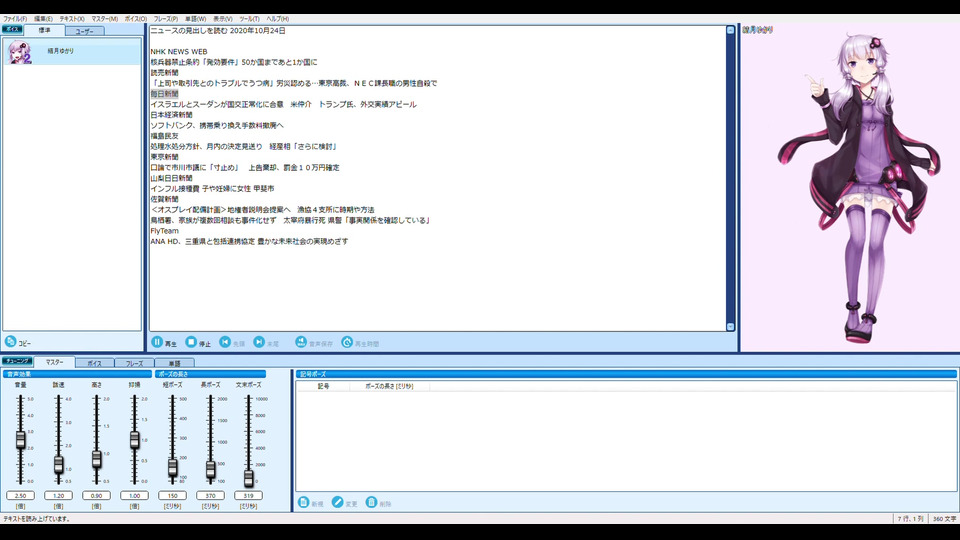Click the コピー copy icon under voice list
Image resolution: width=960 pixels, height=540 pixels.
[x=10, y=342]
